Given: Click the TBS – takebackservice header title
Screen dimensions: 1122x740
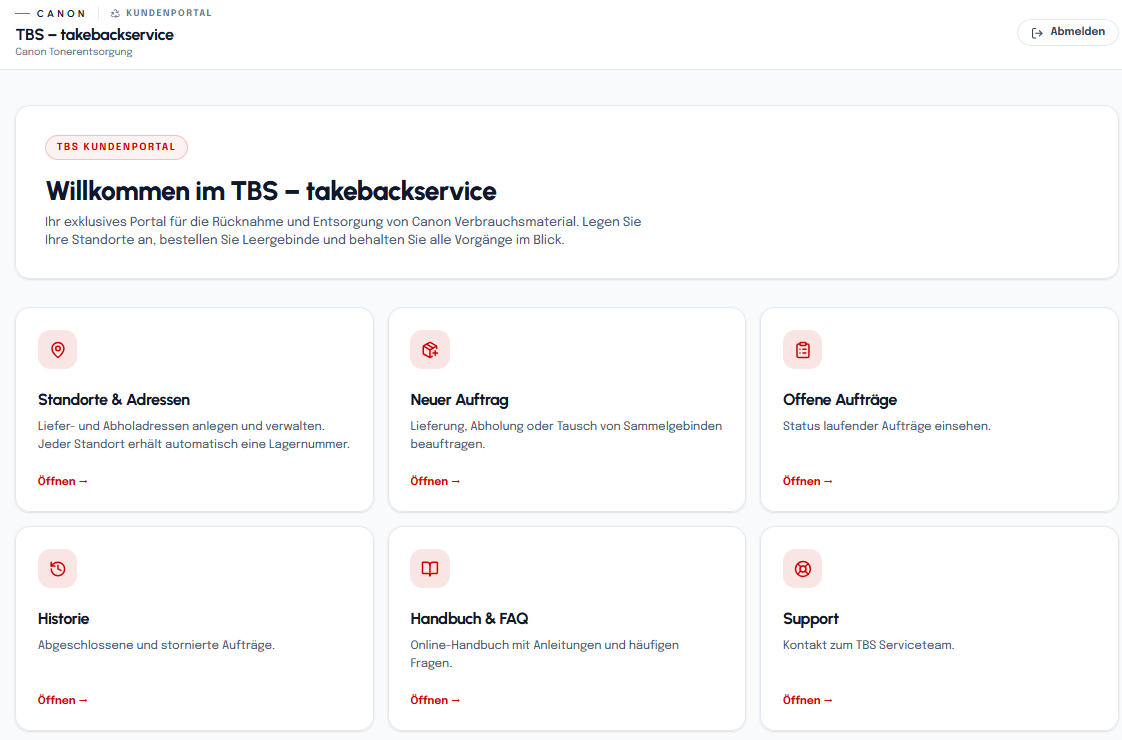Looking at the screenshot, I should coord(94,34).
